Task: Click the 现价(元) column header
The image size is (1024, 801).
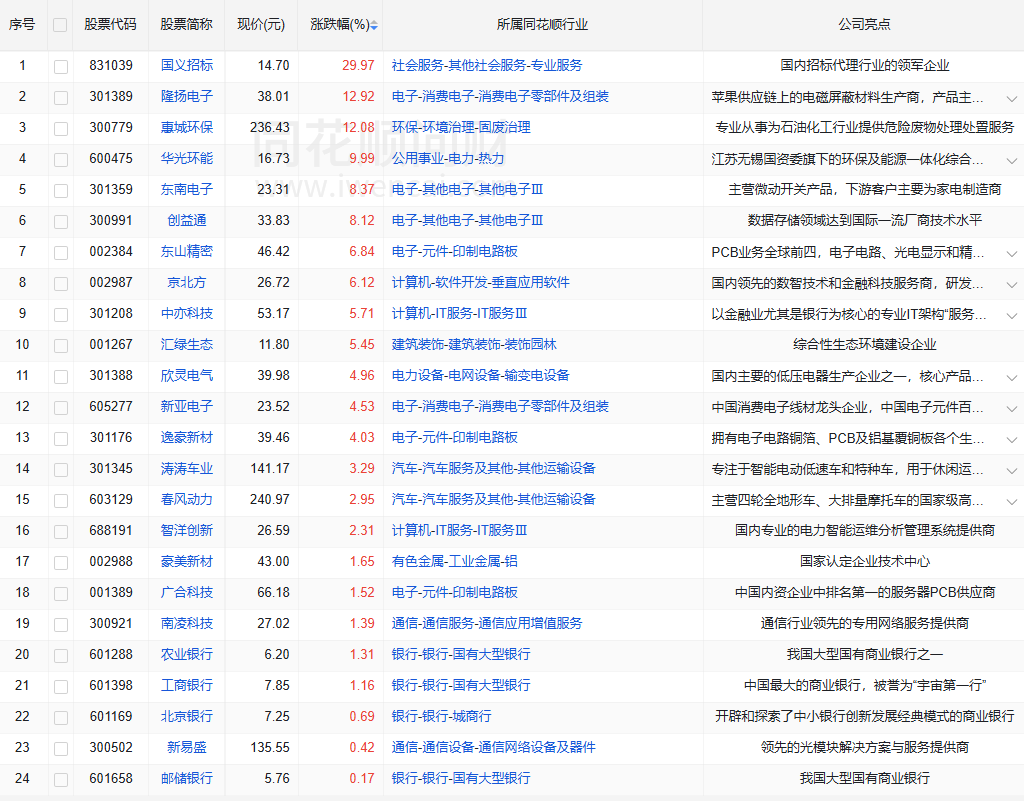Action: pos(261,25)
